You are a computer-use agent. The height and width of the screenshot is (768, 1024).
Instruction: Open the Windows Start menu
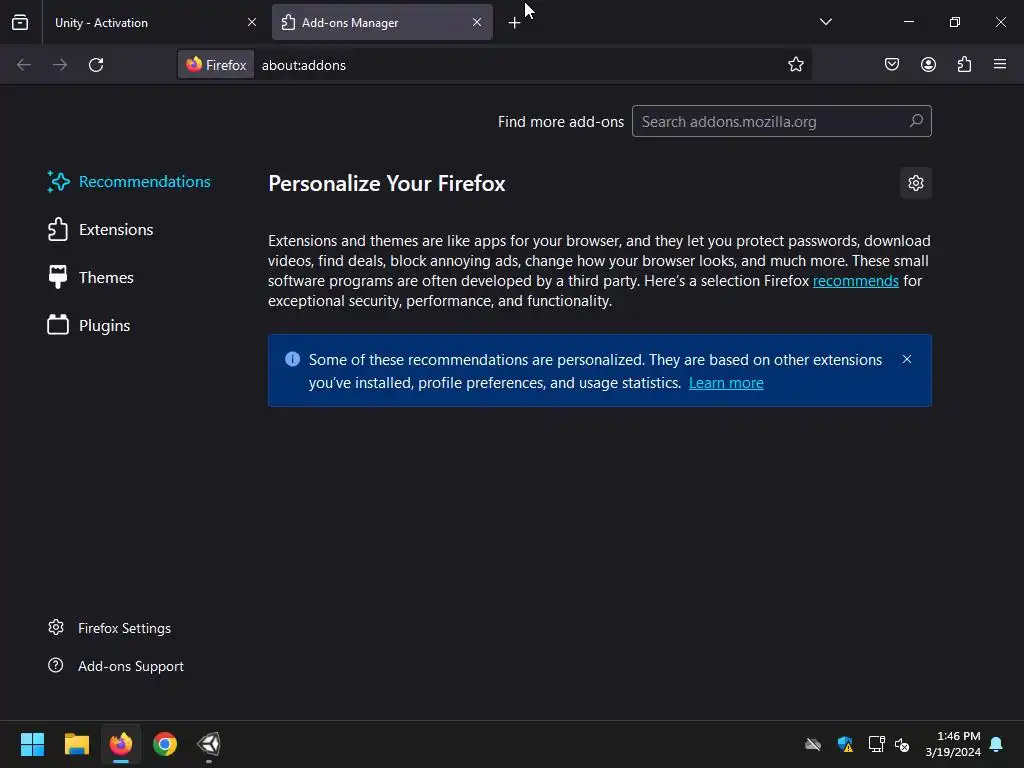point(32,744)
